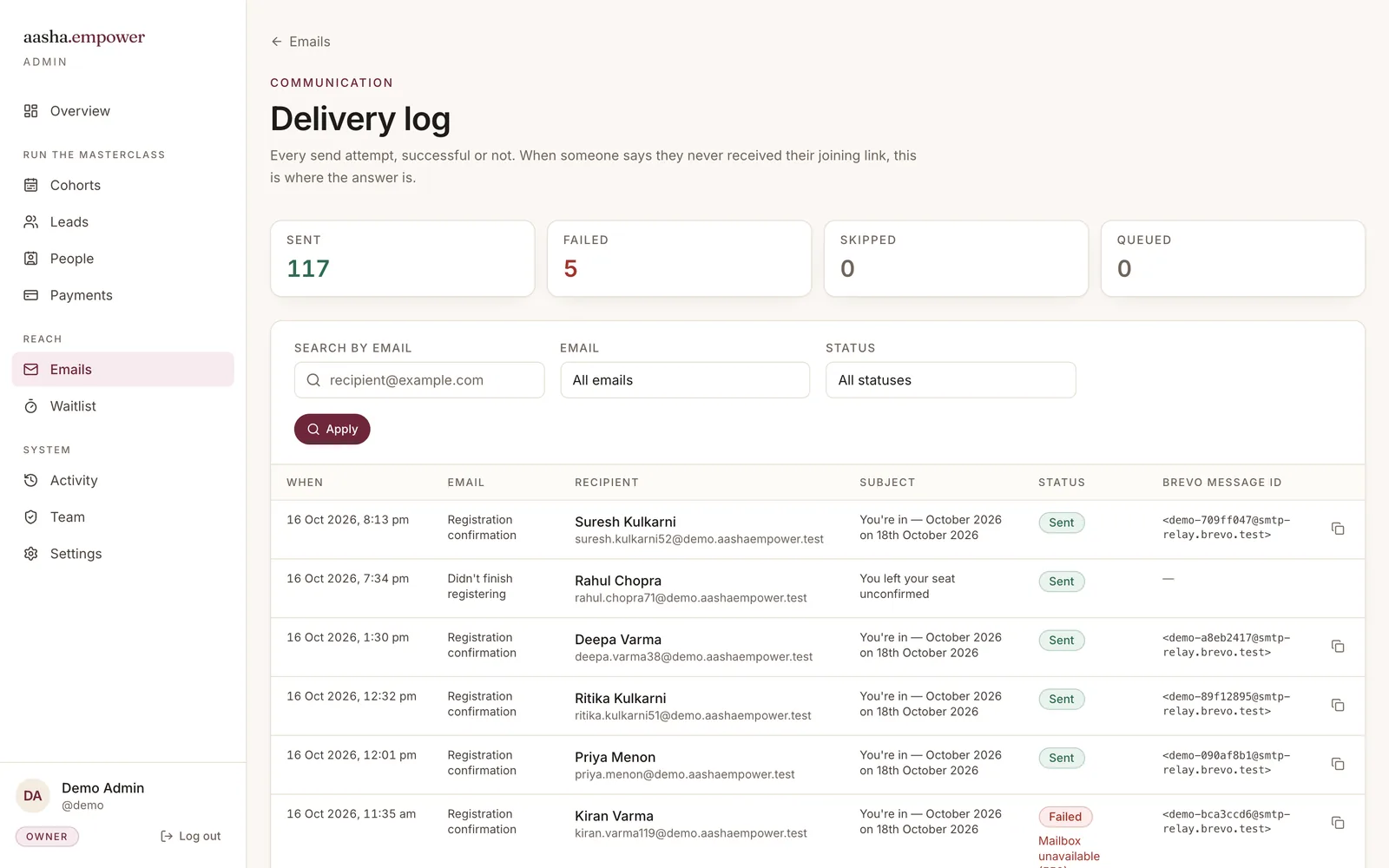The width and height of the screenshot is (1389, 868).
Task: Click the search magnifier in email field
Action: tap(313, 380)
